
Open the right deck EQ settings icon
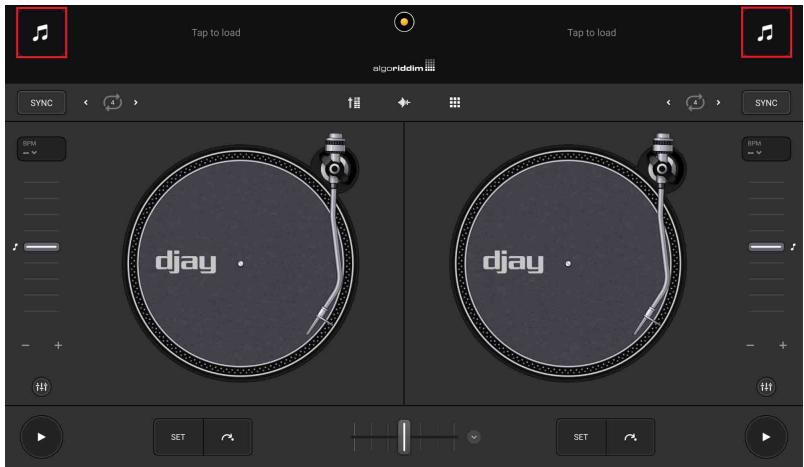point(766,387)
